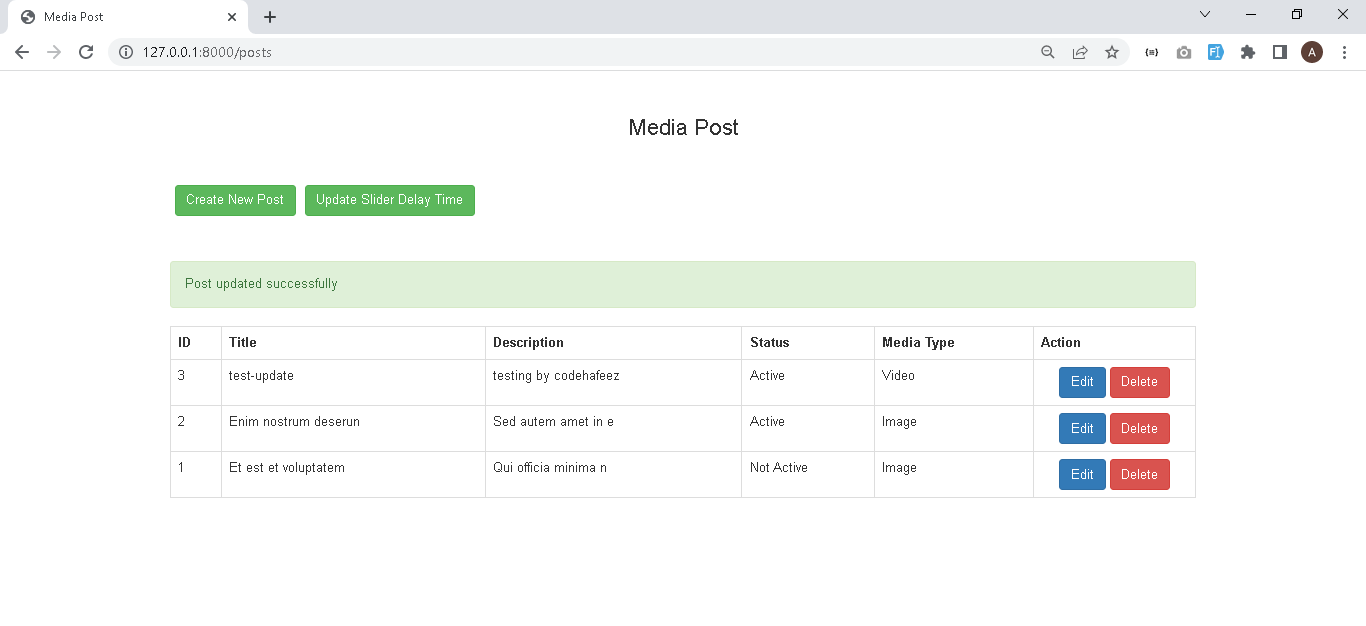The width and height of the screenshot is (1366, 626).
Task: Reload the current page
Action: coord(86,52)
